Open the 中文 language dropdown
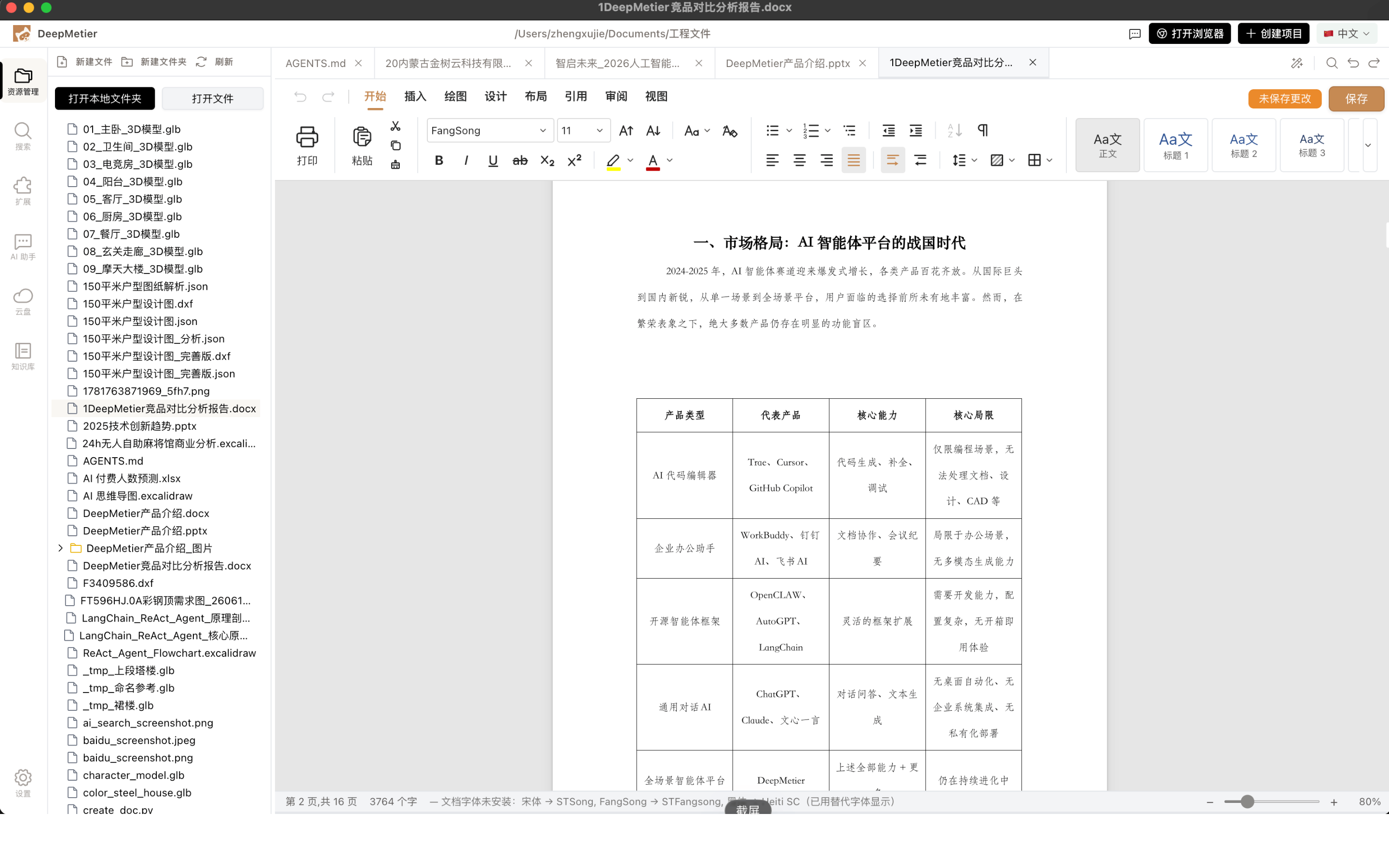 1347,34
